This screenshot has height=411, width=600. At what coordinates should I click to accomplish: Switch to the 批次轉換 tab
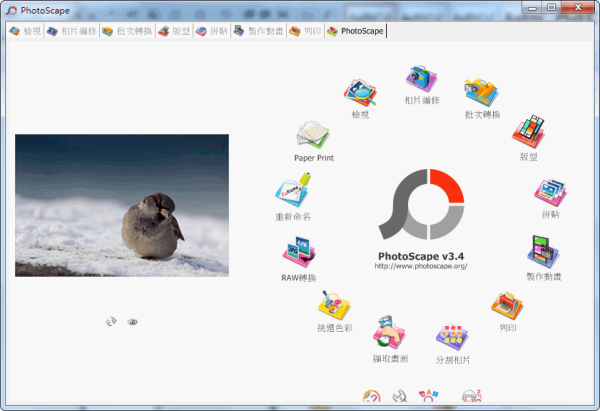pos(127,32)
